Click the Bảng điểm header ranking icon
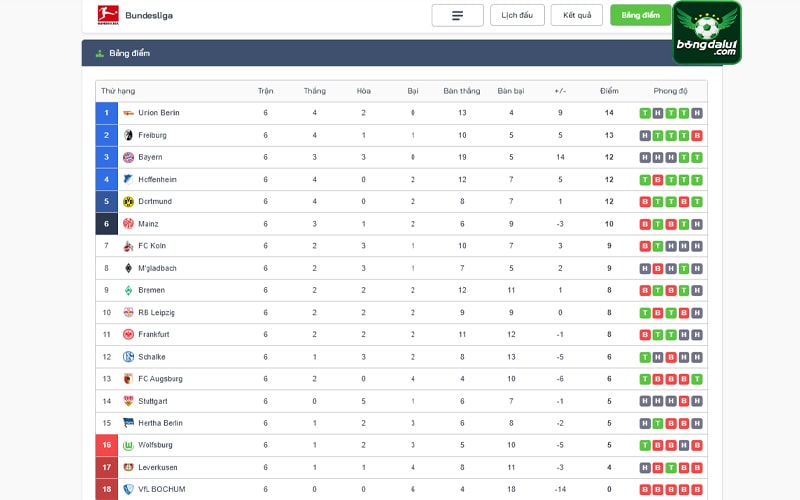 tap(100, 53)
